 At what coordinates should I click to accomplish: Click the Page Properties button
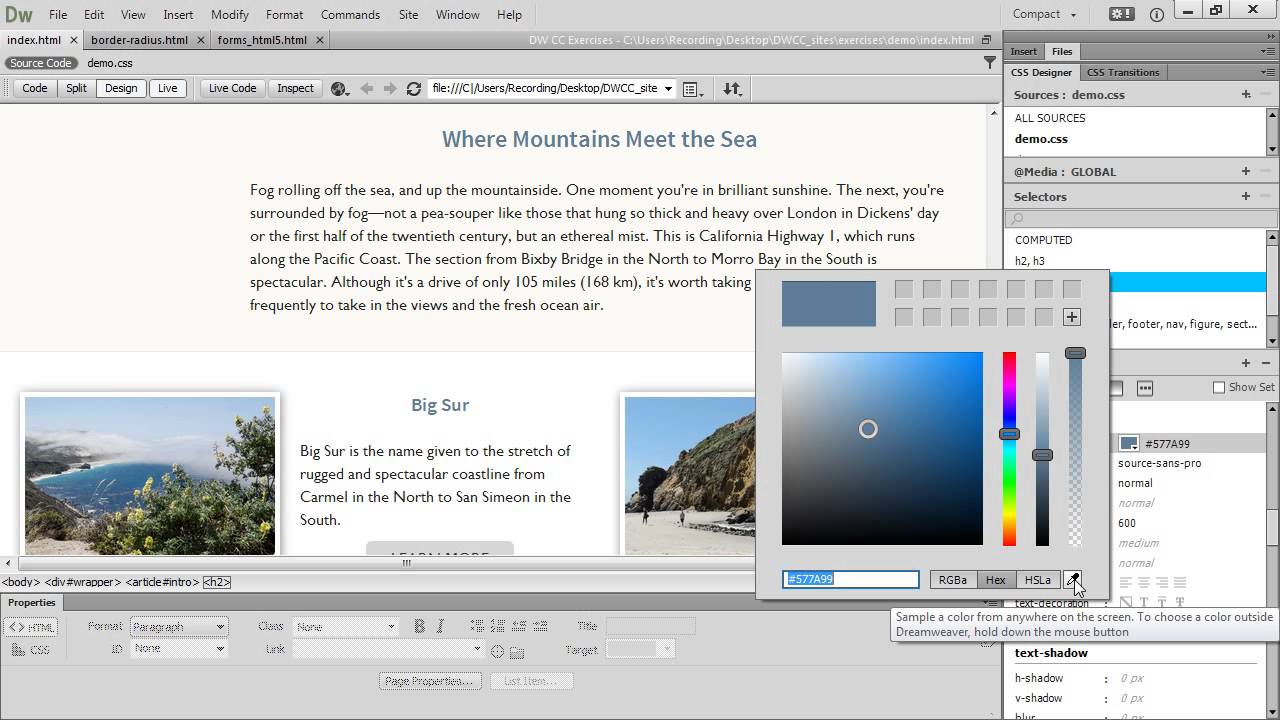430,681
